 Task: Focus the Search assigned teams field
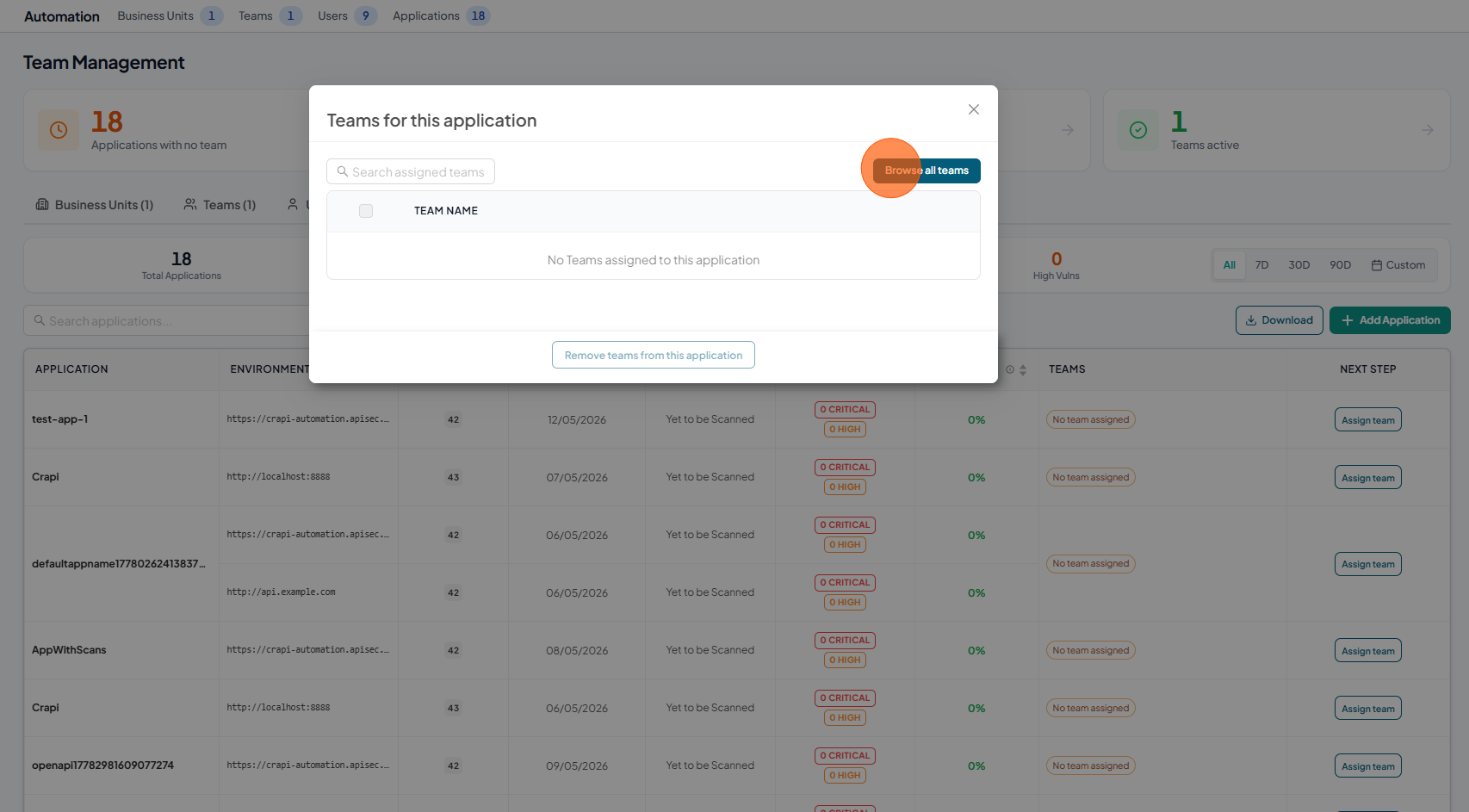411,171
